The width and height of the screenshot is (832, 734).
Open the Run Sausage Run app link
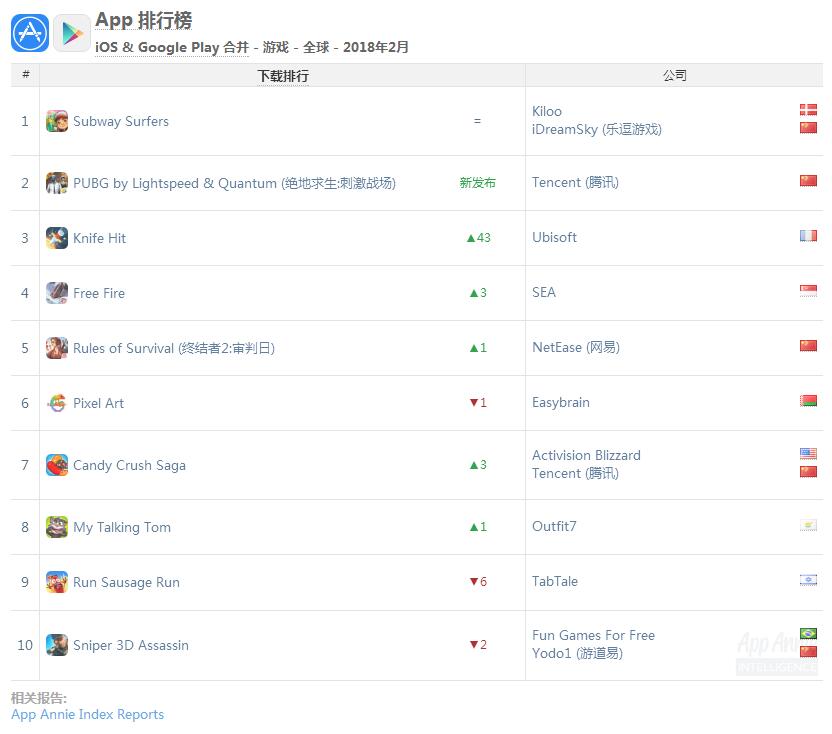click(x=126, y=583)
